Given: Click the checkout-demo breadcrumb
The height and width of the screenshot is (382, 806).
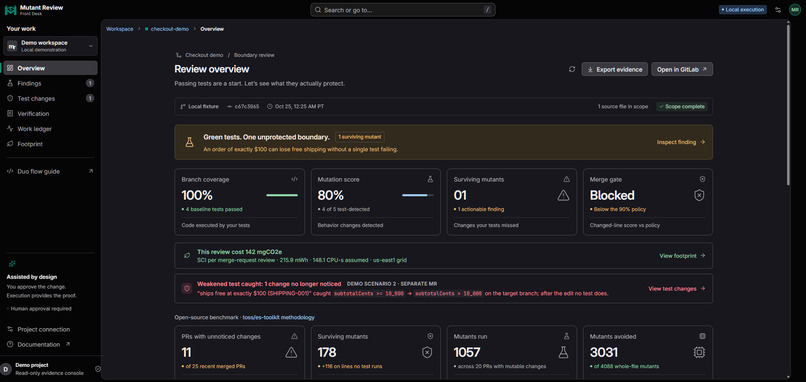Looking at the screenshot, I should 170,29.
